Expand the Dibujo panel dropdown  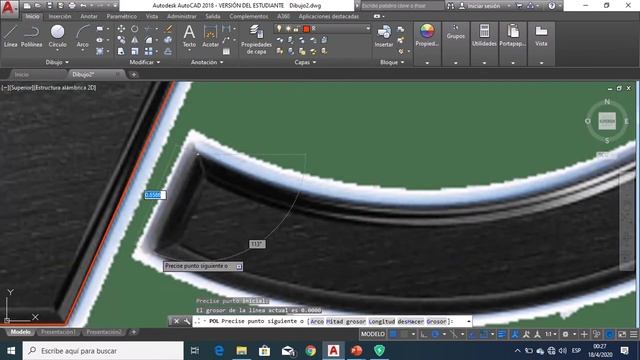click(x=57, y=62)
